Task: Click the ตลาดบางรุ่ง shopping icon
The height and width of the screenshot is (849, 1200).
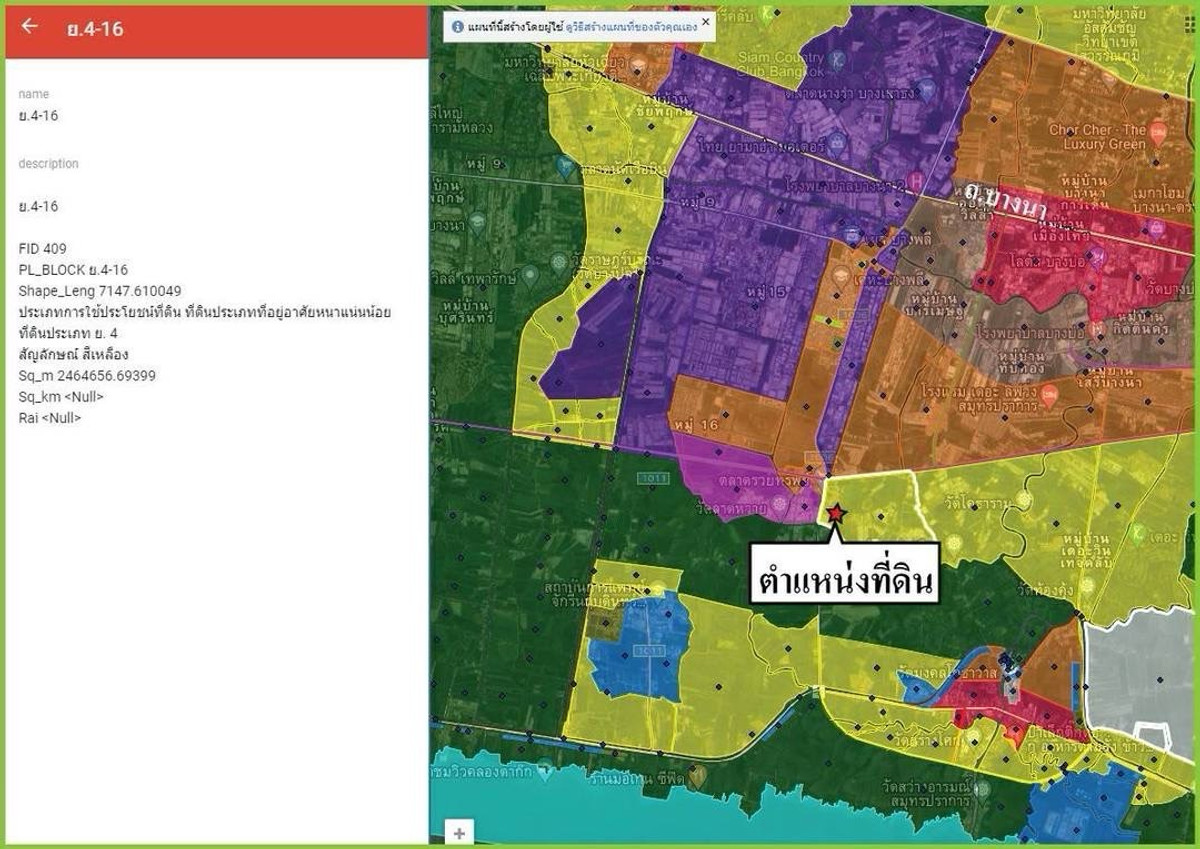Action: (x=926, y=87)
